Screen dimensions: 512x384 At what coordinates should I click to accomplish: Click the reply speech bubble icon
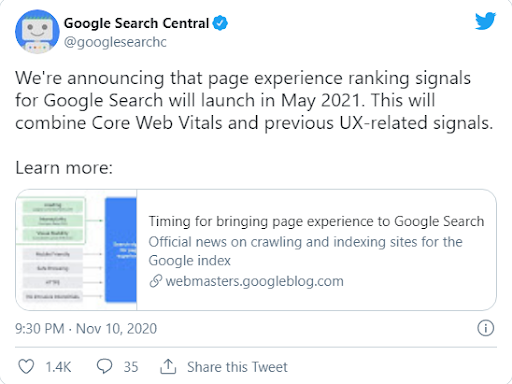104,366
